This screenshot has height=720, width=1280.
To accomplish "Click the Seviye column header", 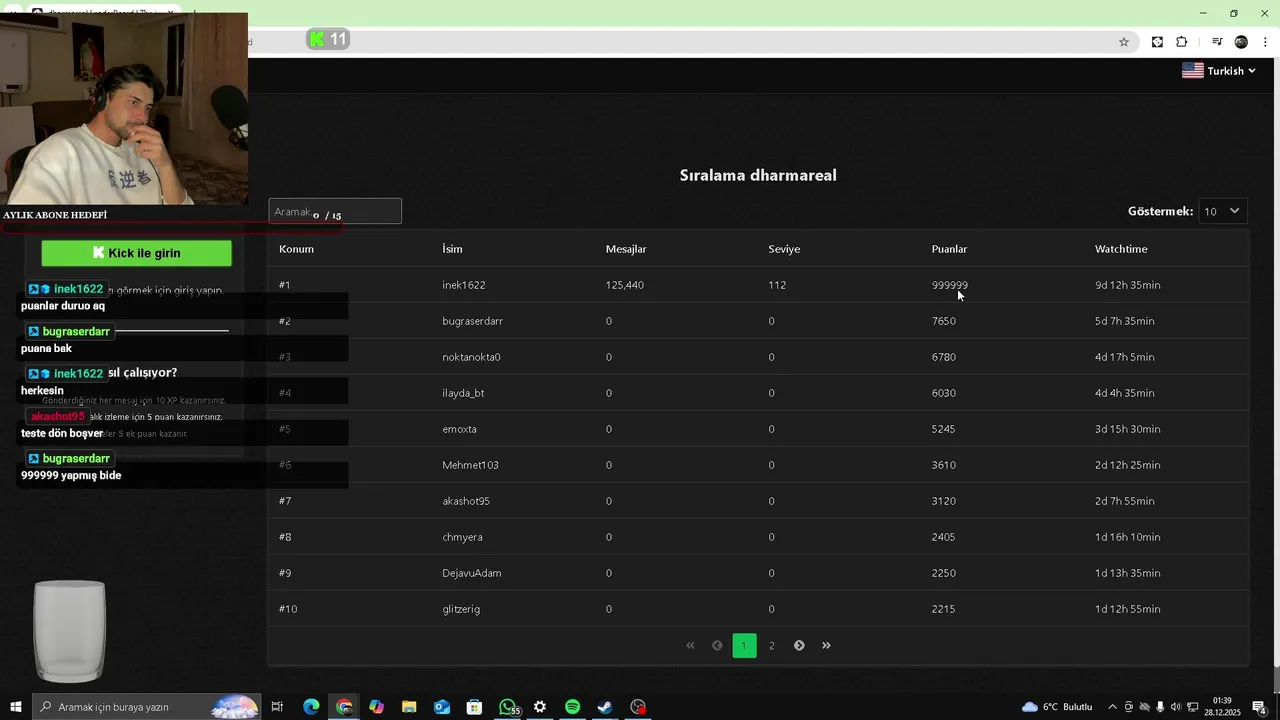I will 784,249.
